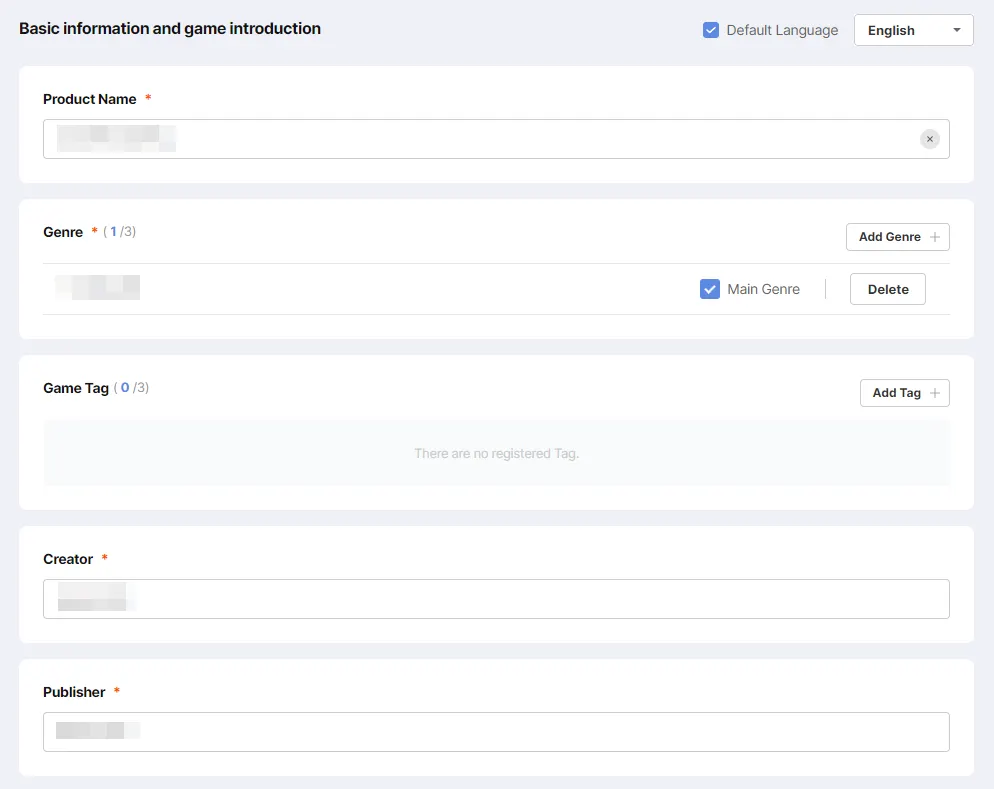The image size is (994, 789).
Task: Click the Main Genre label text
Action: coord(763,289)
